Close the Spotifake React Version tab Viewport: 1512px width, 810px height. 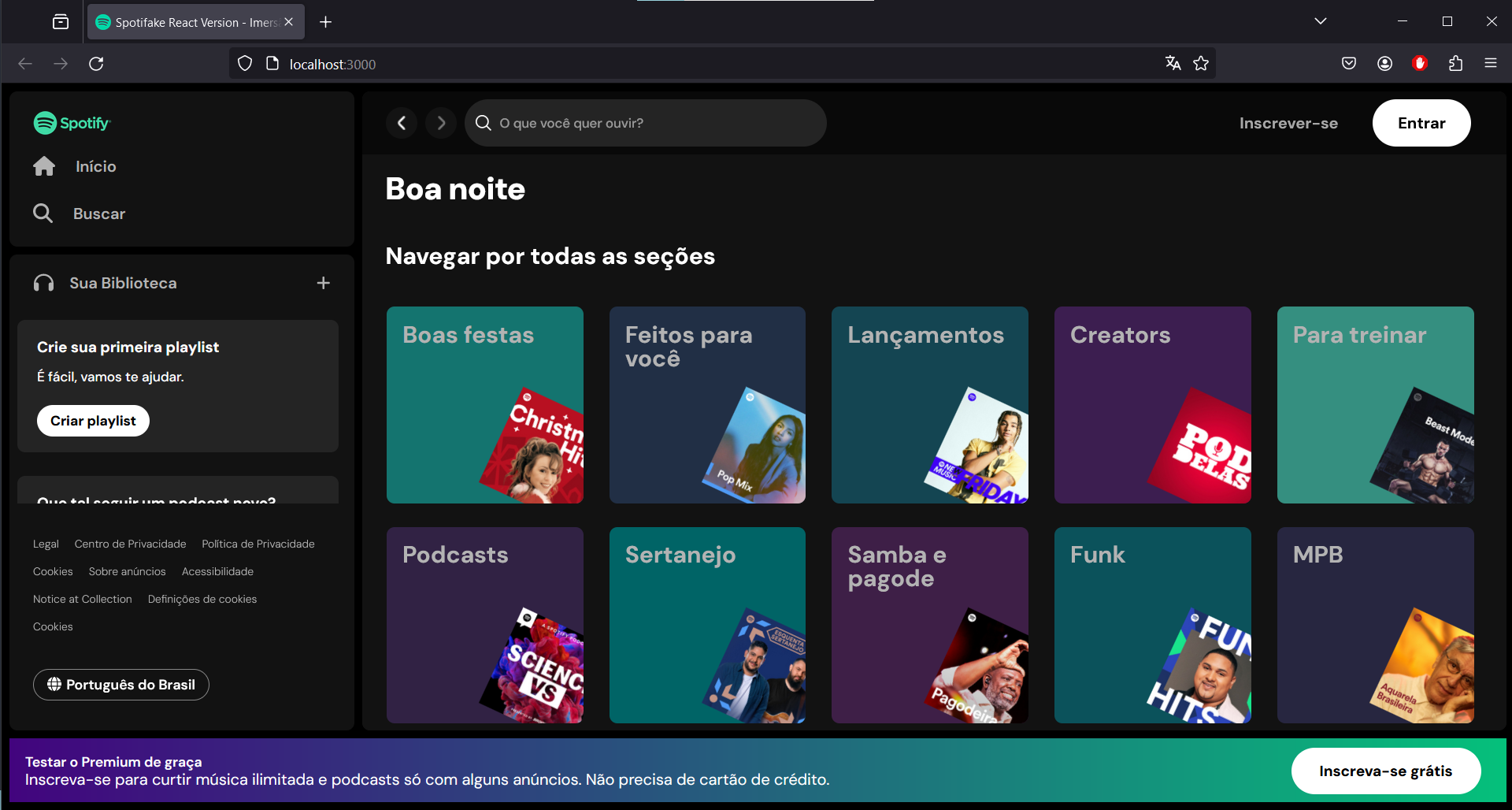pyautogui.click(x=289, y=22)
